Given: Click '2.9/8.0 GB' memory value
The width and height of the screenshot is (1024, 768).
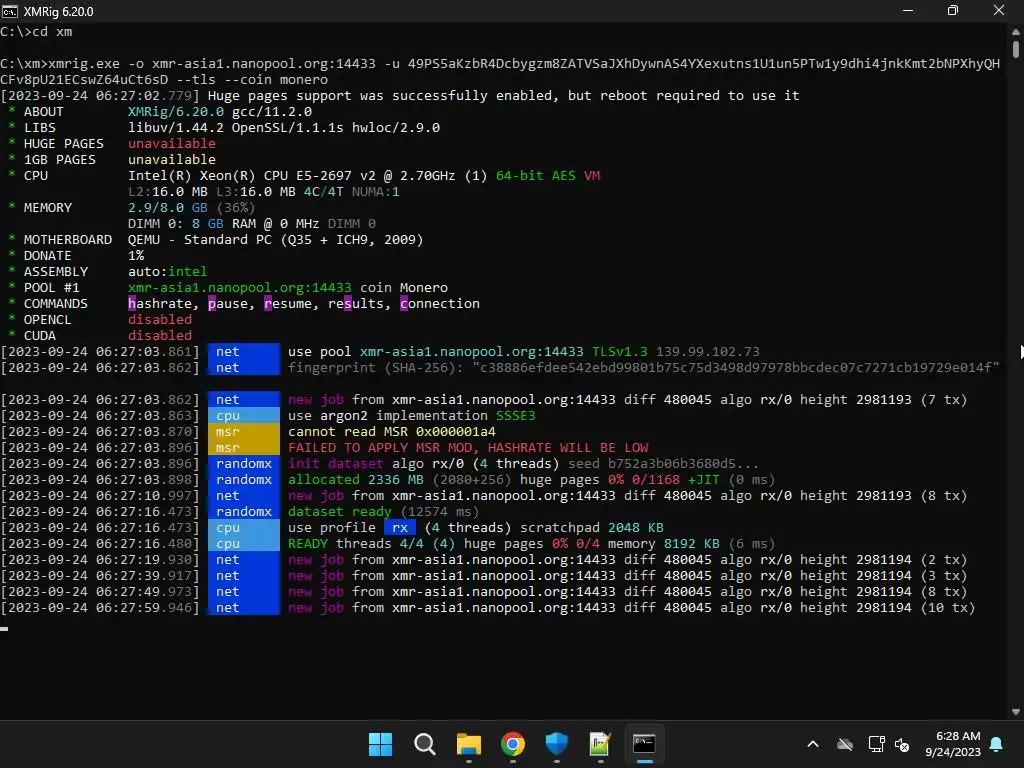Looking at the screenshot, I should click(168, 208).
